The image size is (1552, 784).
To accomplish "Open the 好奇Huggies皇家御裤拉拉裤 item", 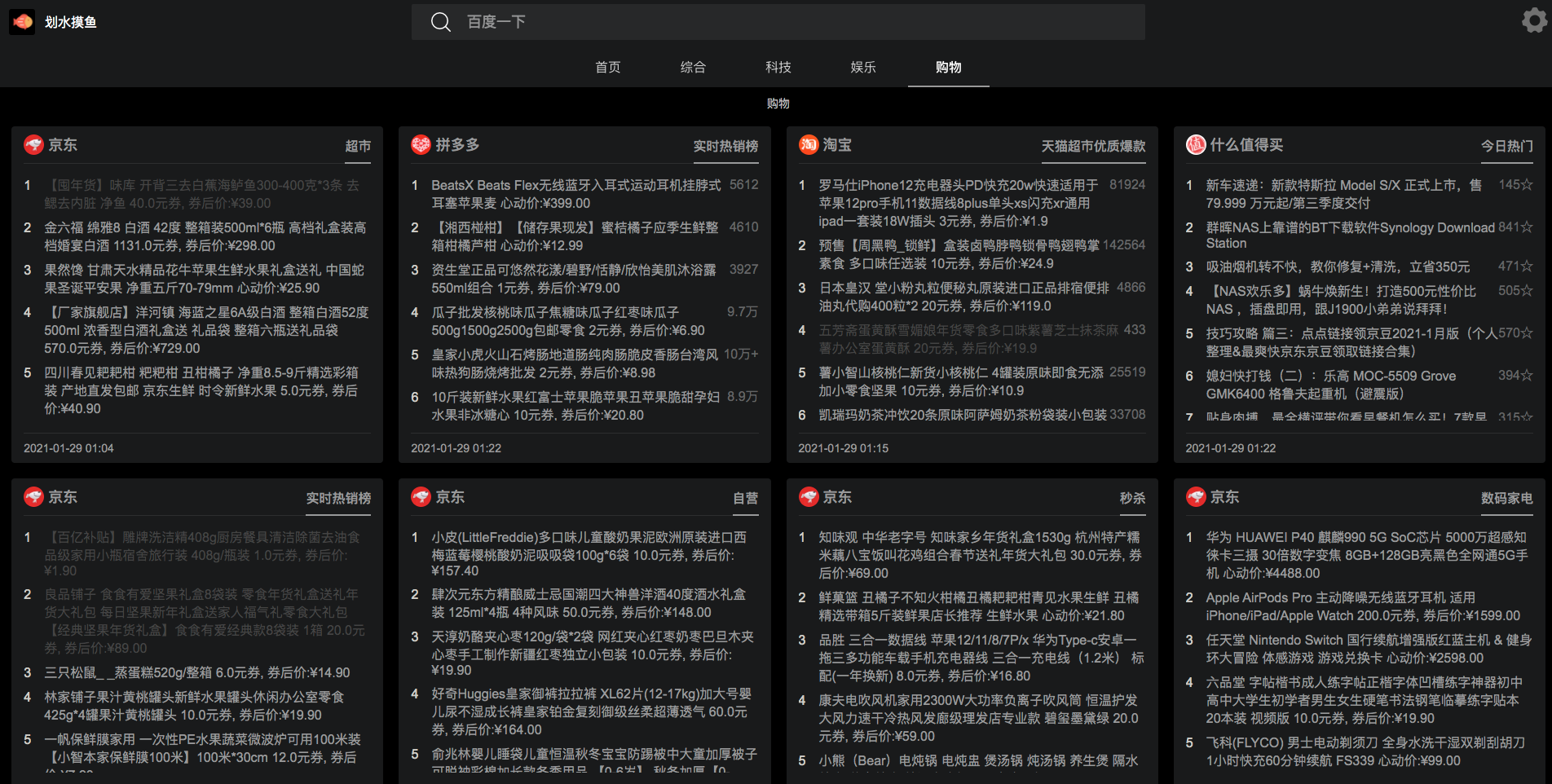I will [591, 711].
